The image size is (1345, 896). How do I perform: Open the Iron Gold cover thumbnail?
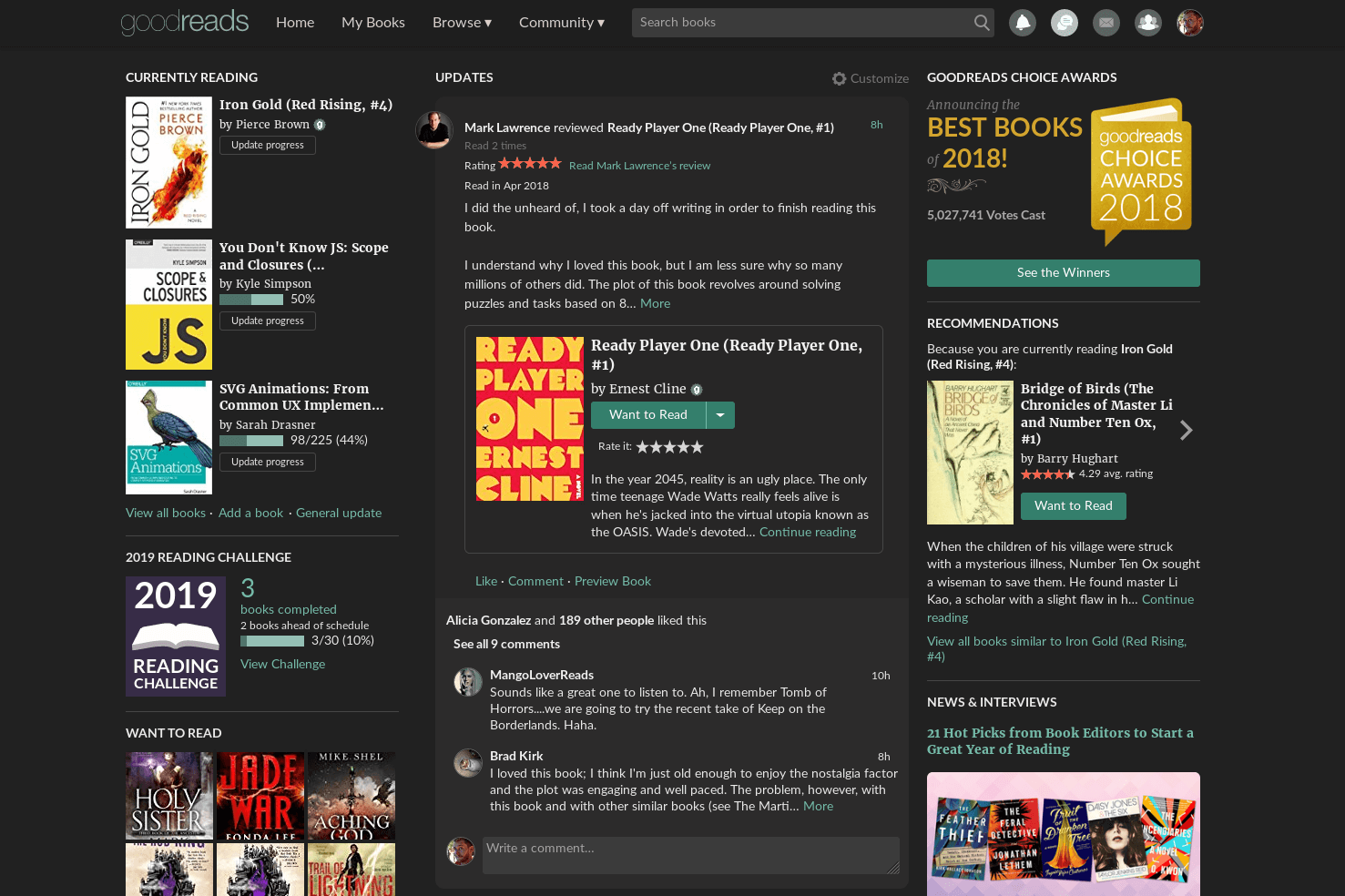point(168,163)
